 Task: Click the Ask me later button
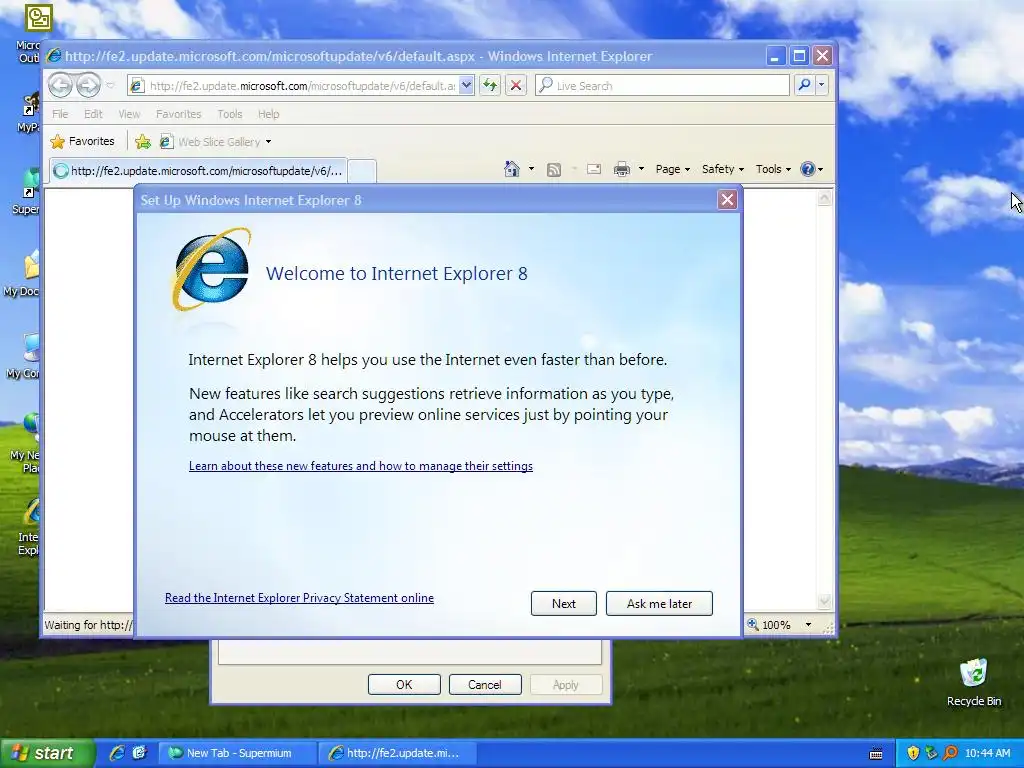[x=659, y=603]
